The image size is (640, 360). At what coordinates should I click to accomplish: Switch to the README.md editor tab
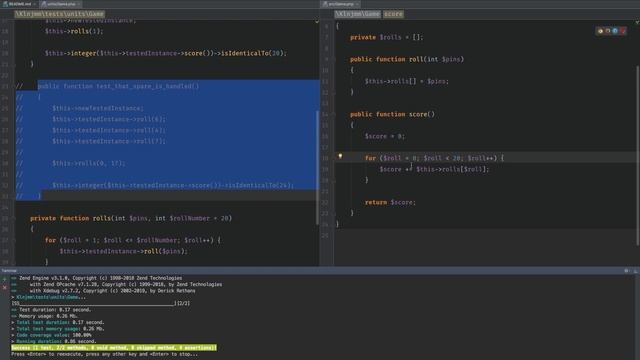tap(20, 4)
